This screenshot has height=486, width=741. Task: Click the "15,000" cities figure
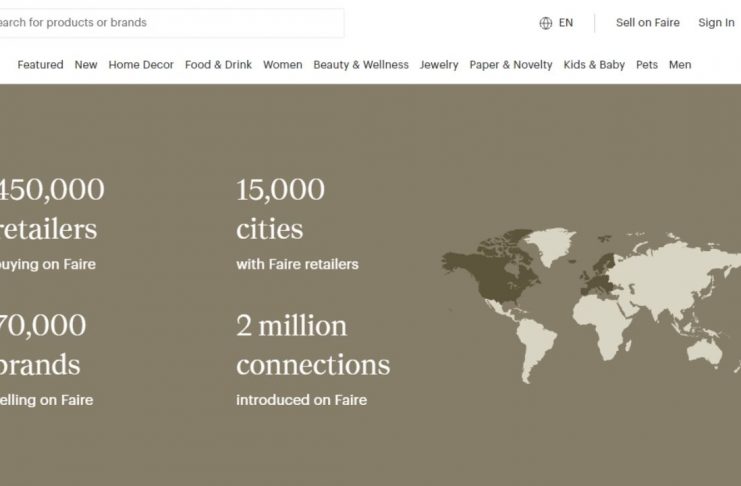tap(281, 190)
